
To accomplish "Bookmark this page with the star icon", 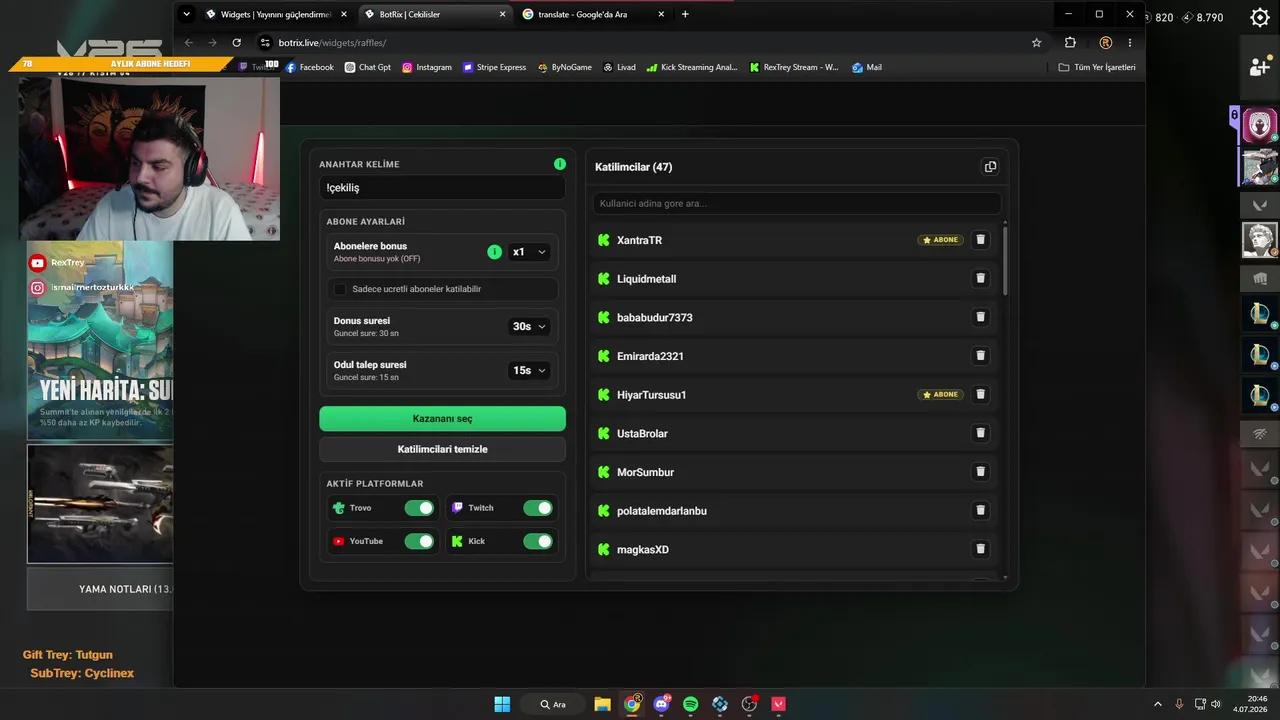I will coord(1036,43).
